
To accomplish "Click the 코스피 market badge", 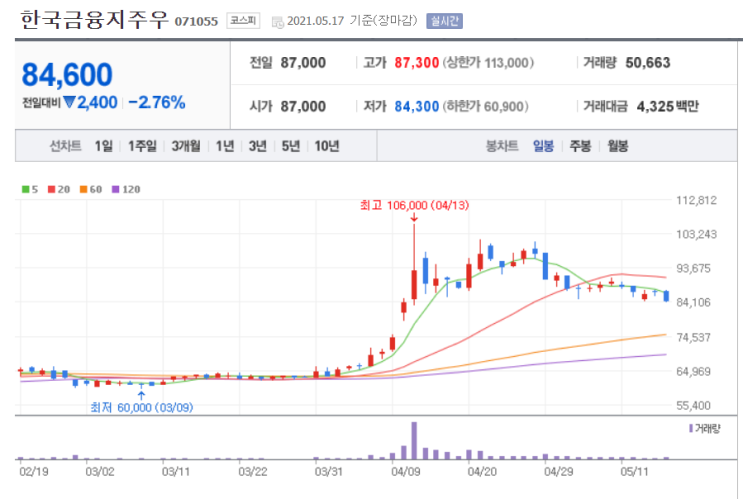I will [243, 20].
